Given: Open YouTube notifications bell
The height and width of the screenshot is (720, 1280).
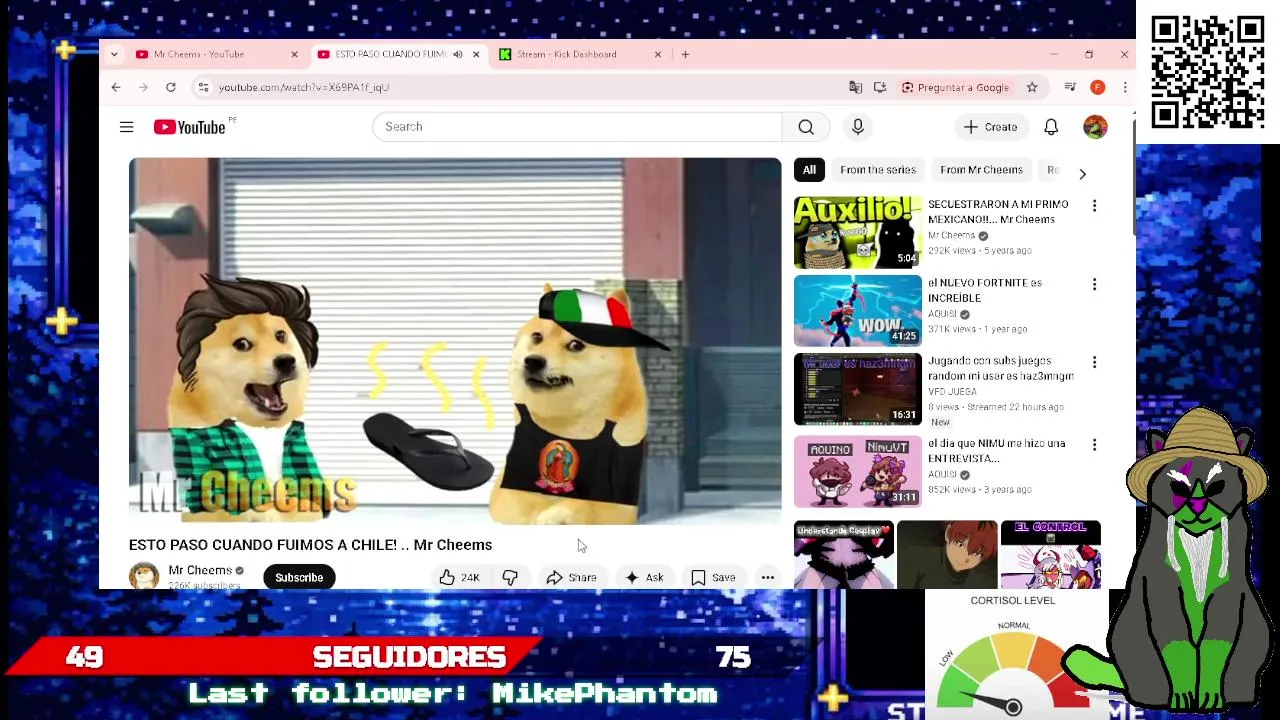Looking at the screenshot, I should [1051, 127].
